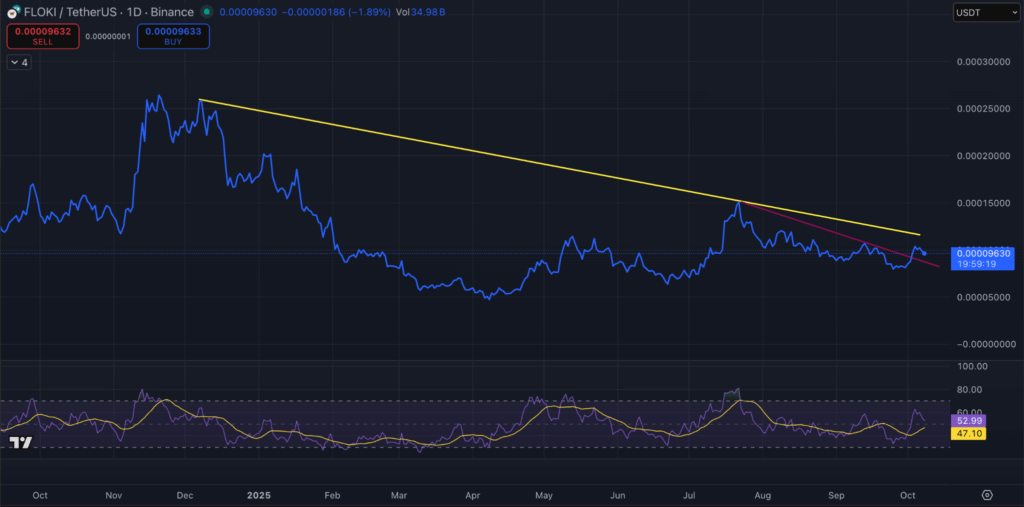The height and width of the screenshot is (507, 1024).
Task: Click the green market status dot
Action: click(x=206, y=12)
